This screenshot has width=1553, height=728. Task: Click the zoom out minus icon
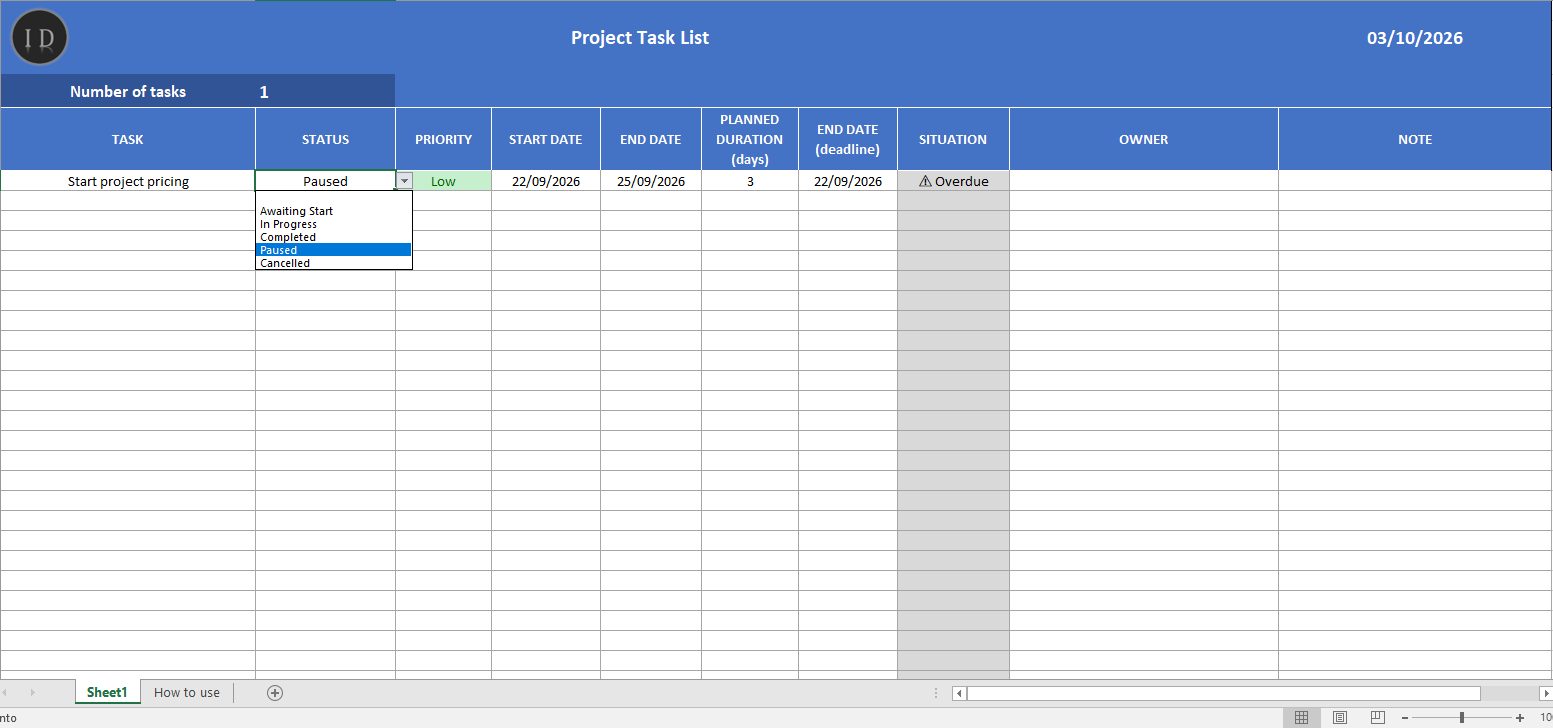click(1405, 717)
